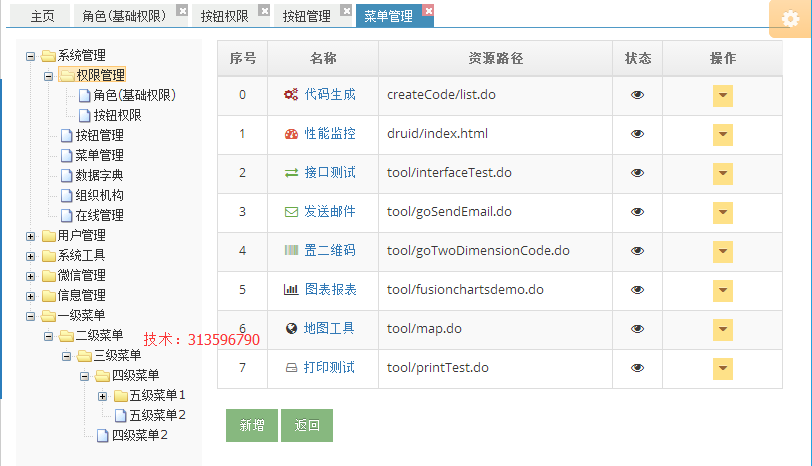Collapse the 一级菜单 tree node
Screen dimensions: 812x466
[x=31, y=316]
